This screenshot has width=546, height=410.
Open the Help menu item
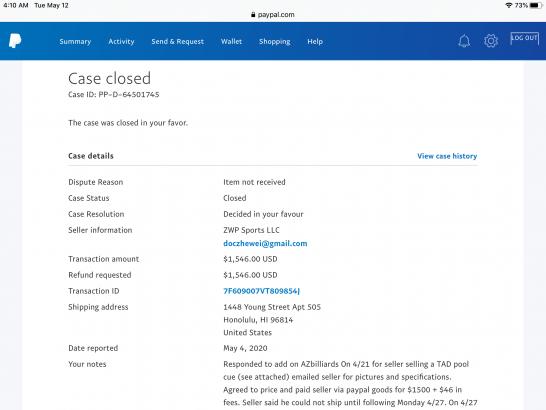[315, 41]
